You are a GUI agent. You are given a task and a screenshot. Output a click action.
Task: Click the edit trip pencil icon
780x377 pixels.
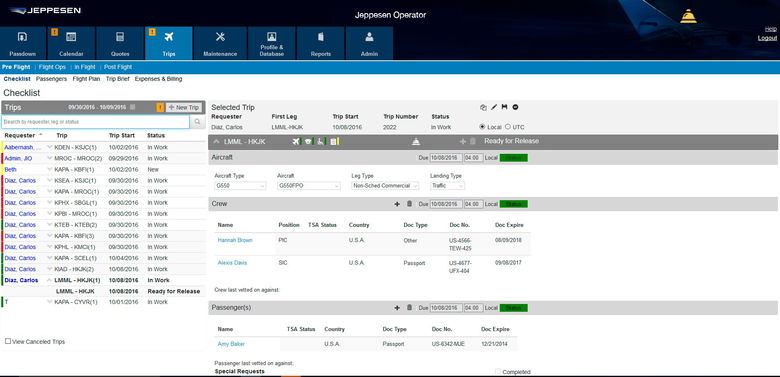494,107
